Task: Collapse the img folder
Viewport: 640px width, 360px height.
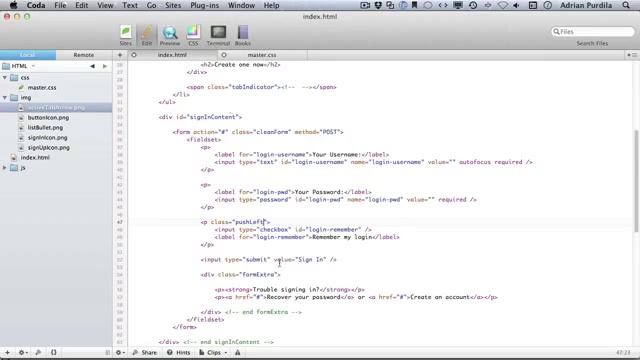Action: [x=5, y=98]
